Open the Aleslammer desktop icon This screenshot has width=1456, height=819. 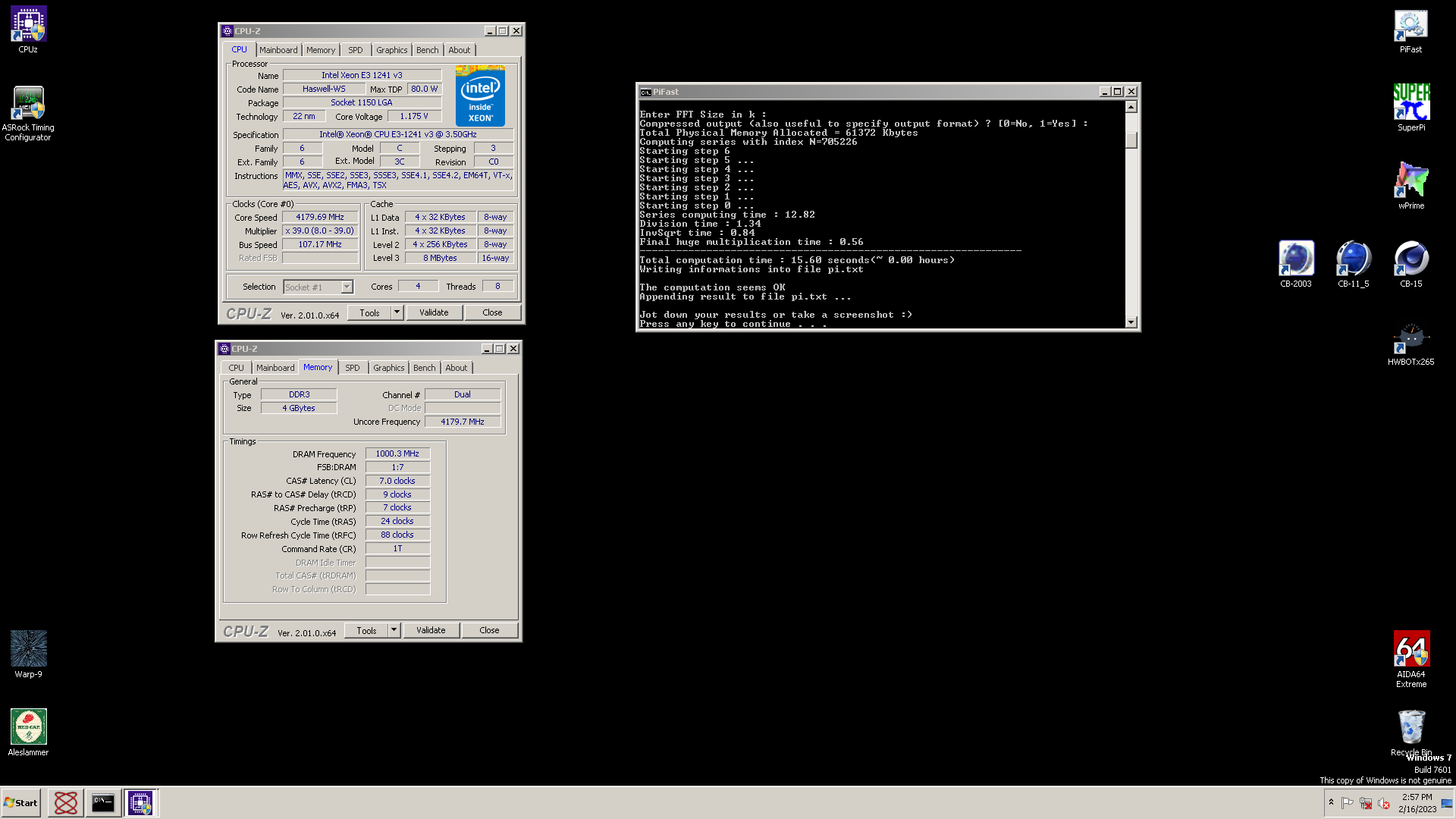pos(28,733)
